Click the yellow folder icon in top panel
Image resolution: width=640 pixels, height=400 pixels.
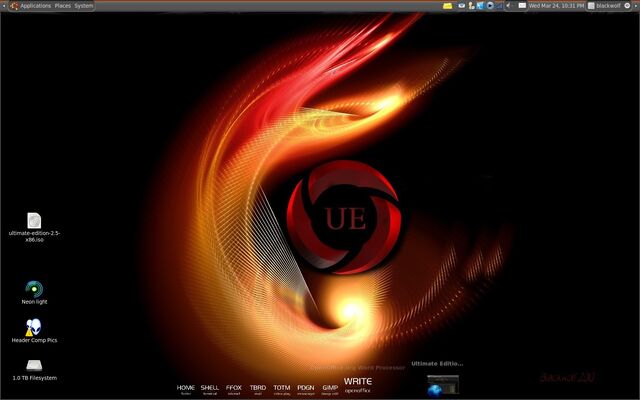pos(448,6)
